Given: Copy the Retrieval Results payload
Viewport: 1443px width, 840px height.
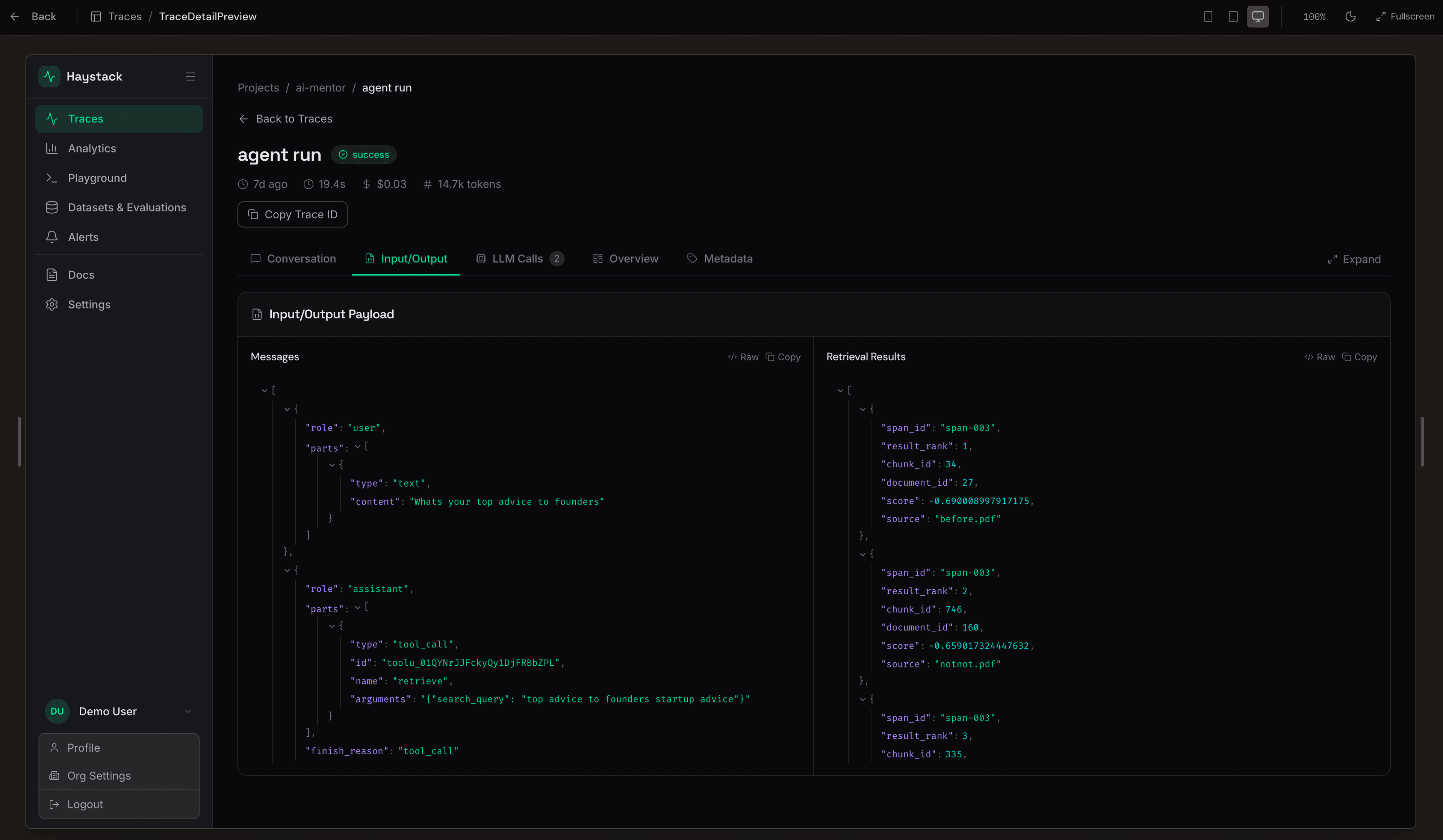Looking at the screenshot, I should [1360, 357].
